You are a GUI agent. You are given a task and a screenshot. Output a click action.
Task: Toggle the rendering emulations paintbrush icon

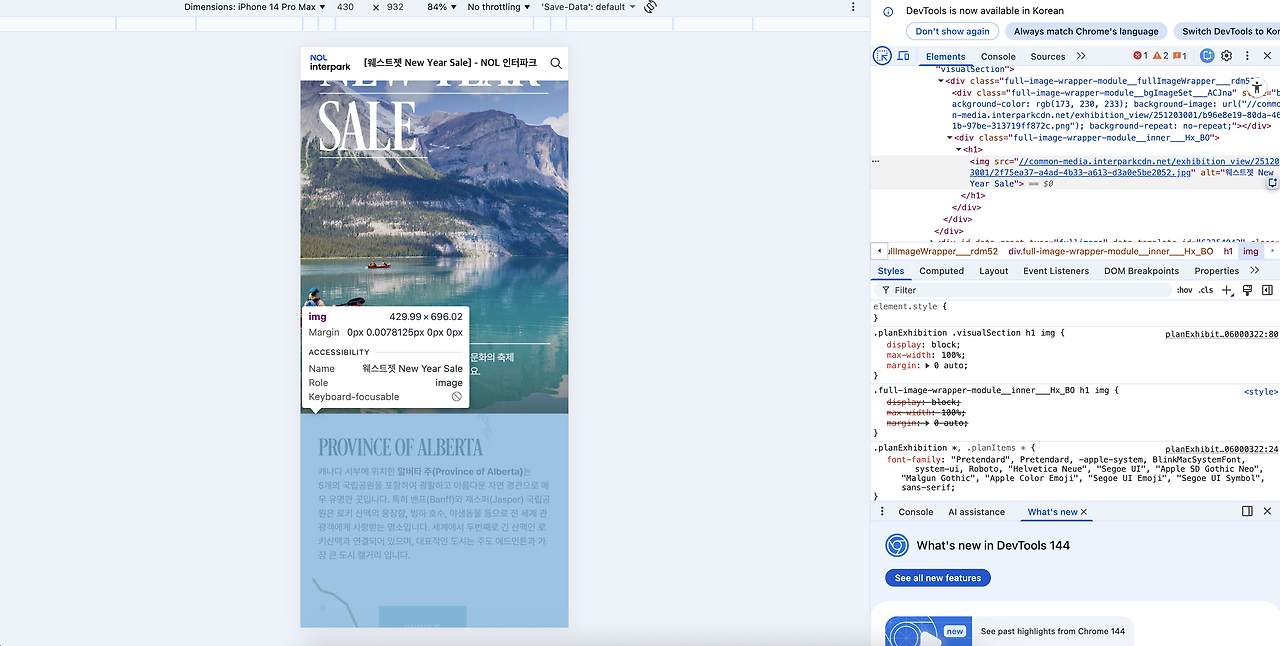[1247, 290]
